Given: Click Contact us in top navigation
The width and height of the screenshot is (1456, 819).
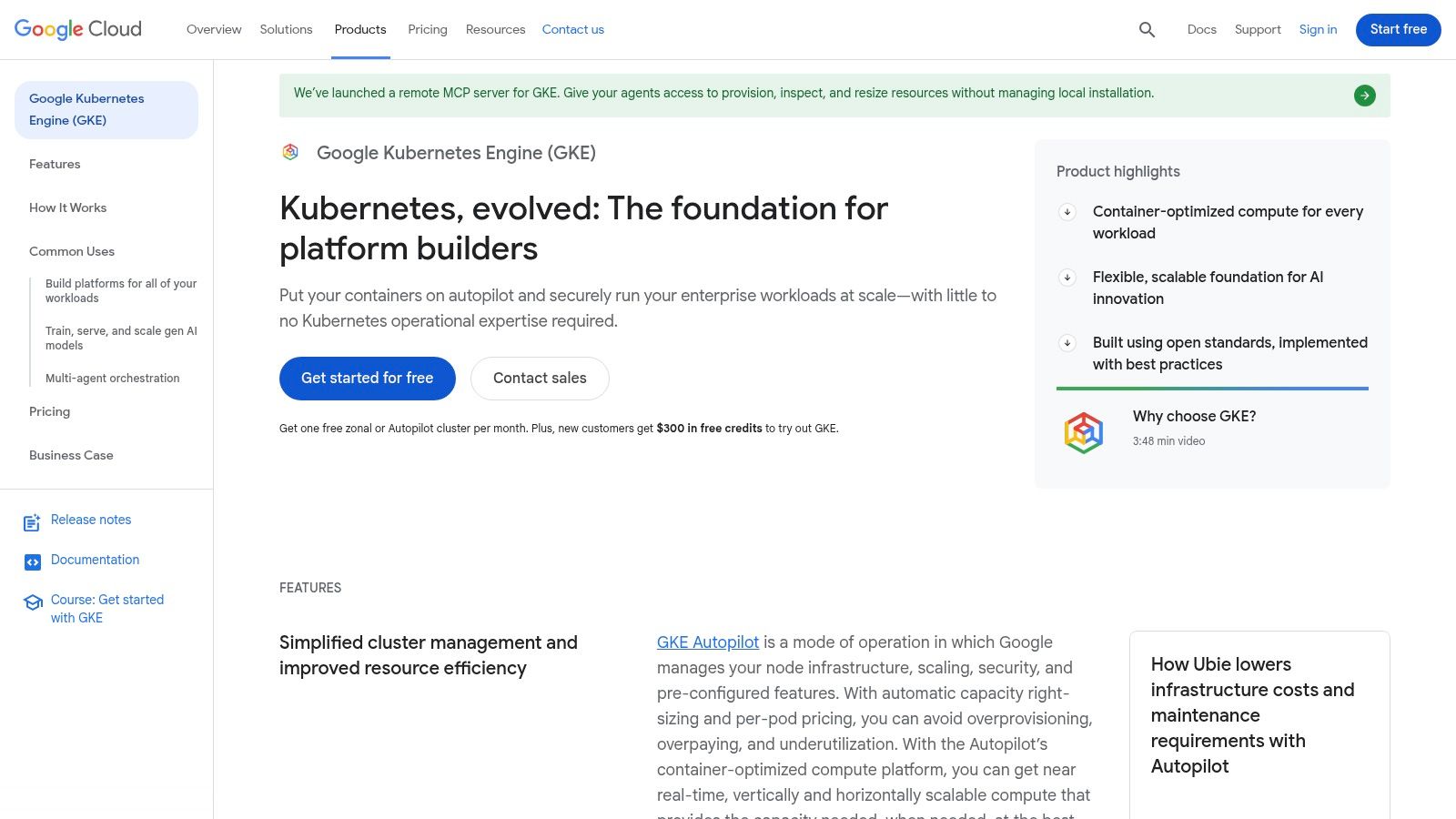Looking at the screenshot, I should 573,29.
